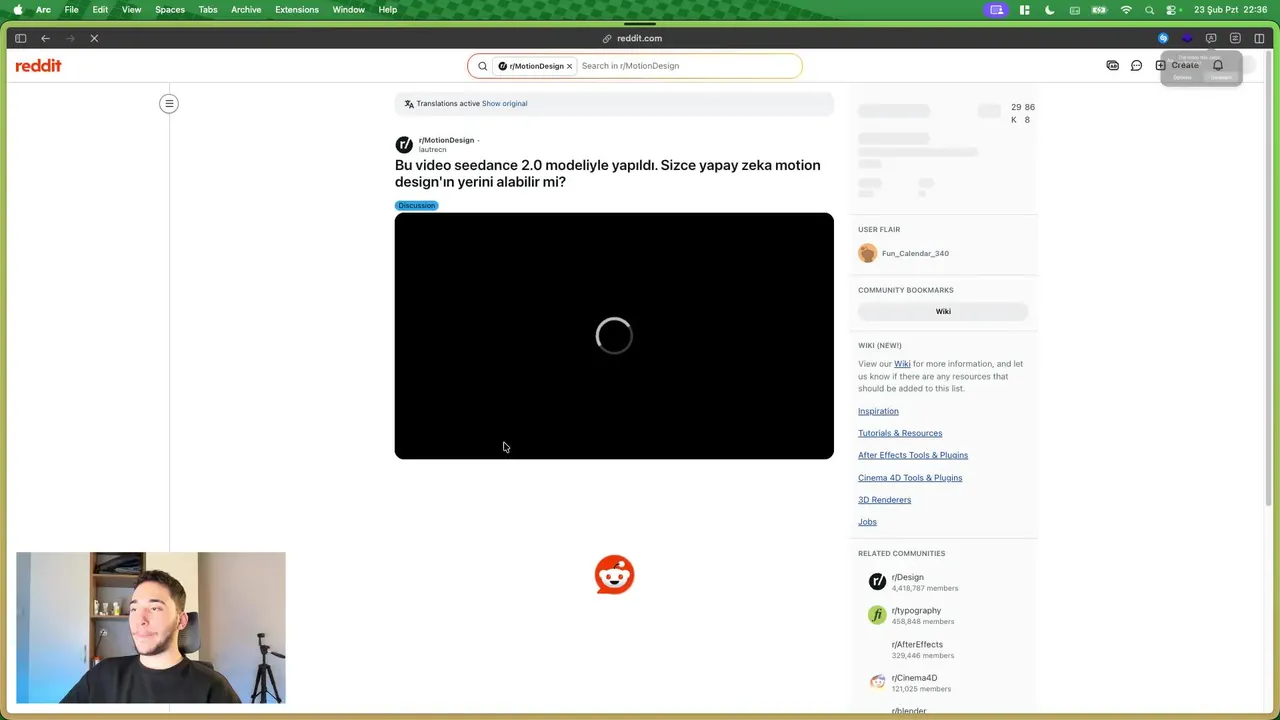Open Reddit notifications bell

tap(1217, 66)
